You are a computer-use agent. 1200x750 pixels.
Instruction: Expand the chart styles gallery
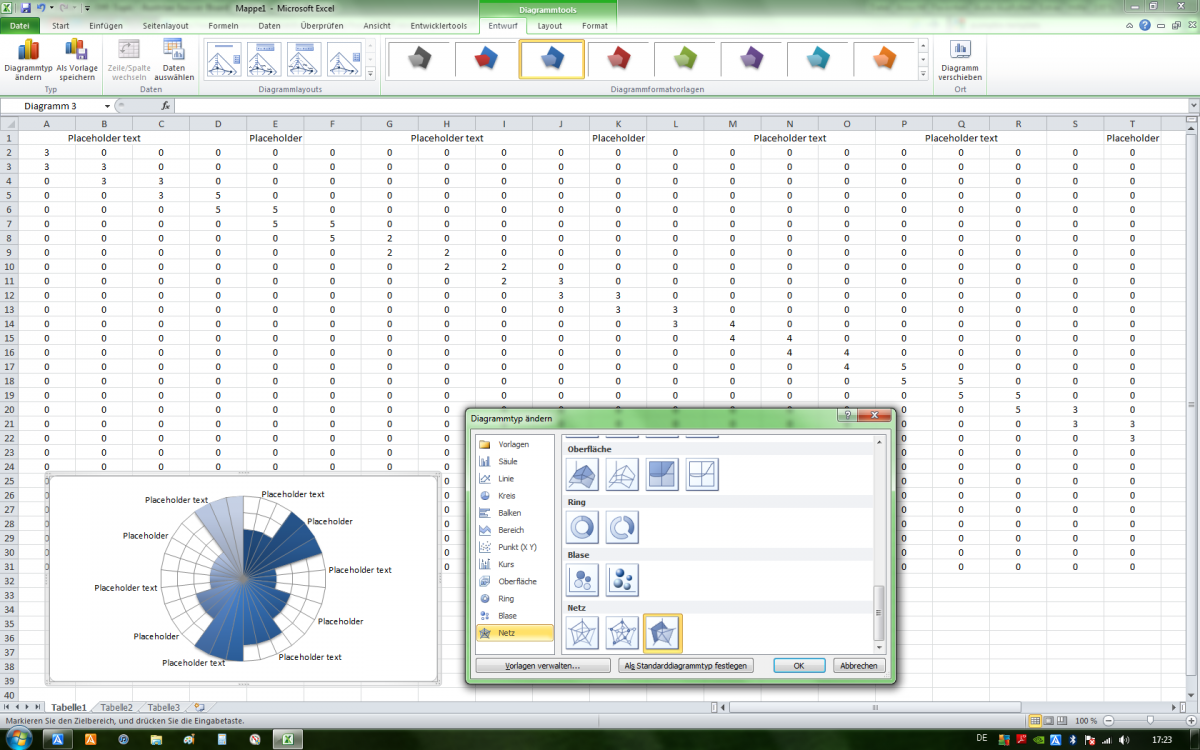pyautogui.click(x=924, y=74)
